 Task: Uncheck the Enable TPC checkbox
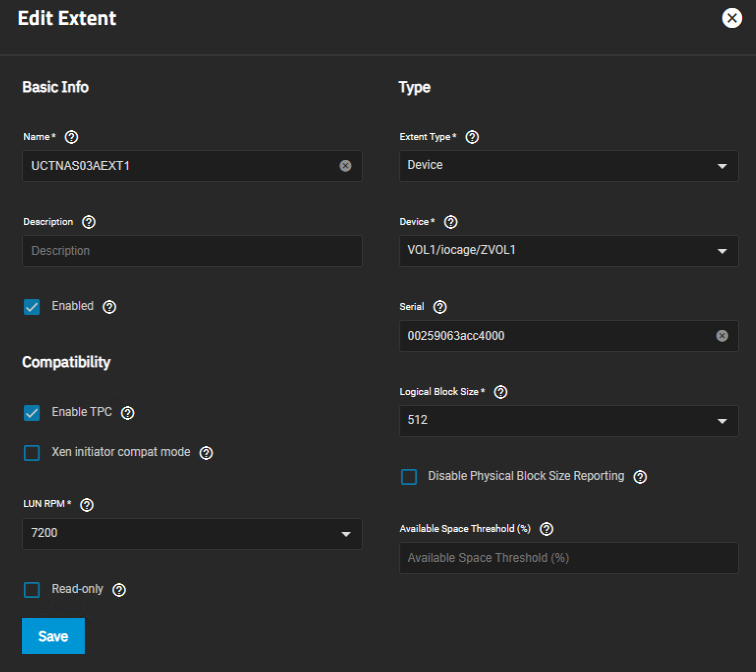tap(32, 413)
